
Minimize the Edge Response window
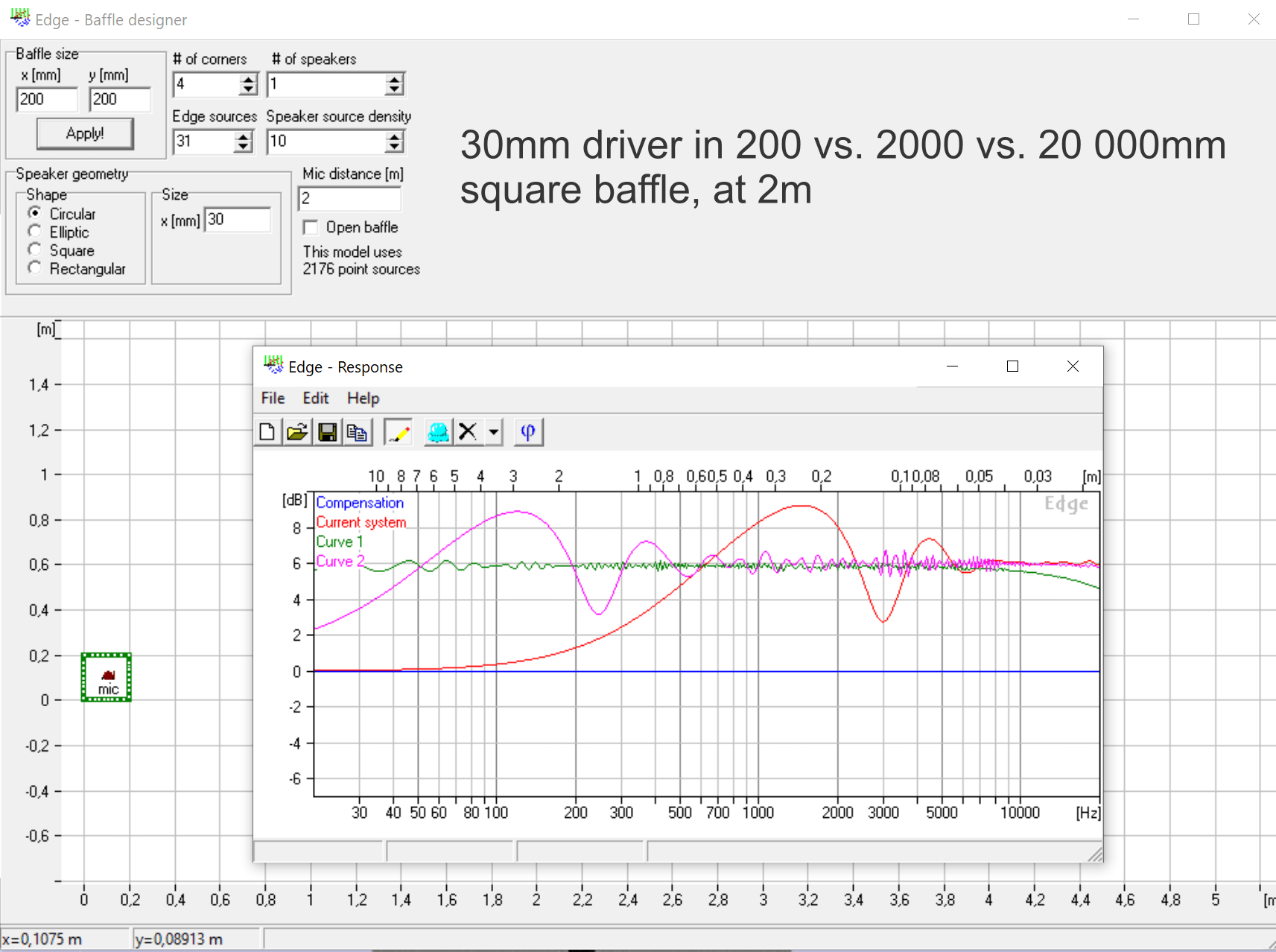coord(952,366)
